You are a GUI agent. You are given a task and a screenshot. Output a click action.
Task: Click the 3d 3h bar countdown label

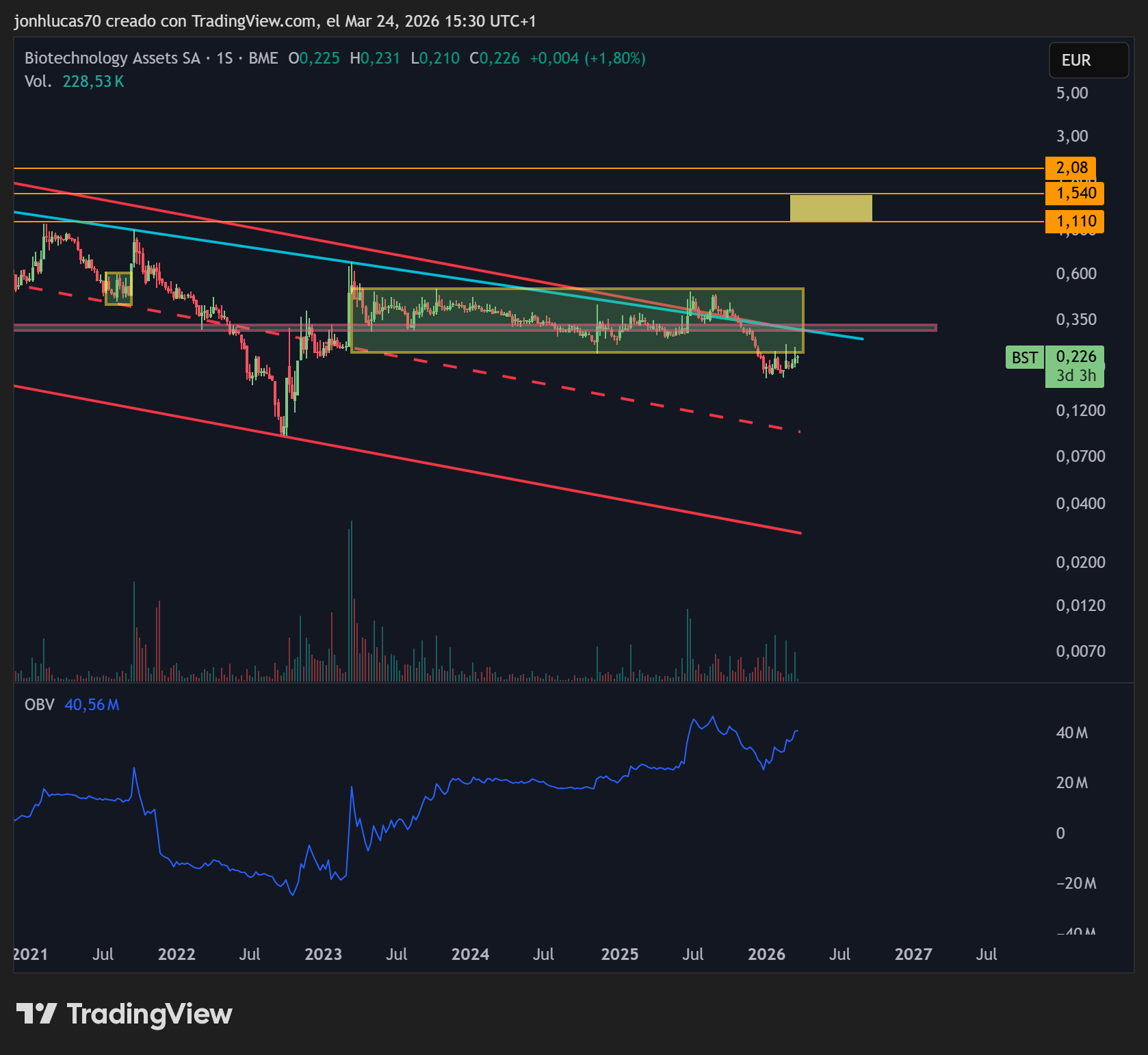[x=1075, y=376]
